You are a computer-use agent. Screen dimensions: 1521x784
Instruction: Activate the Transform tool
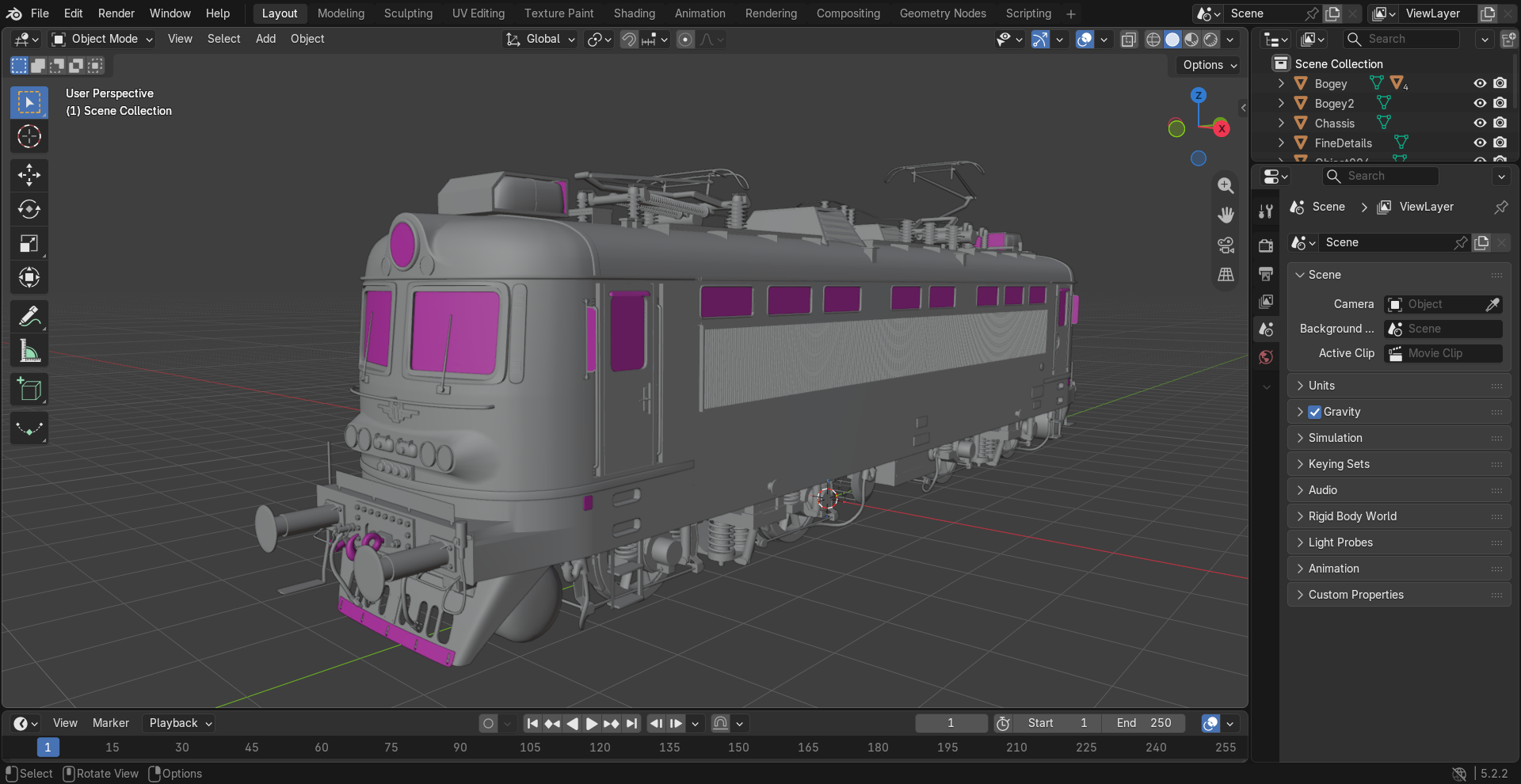pyautogui.click(x=29, y=277)
